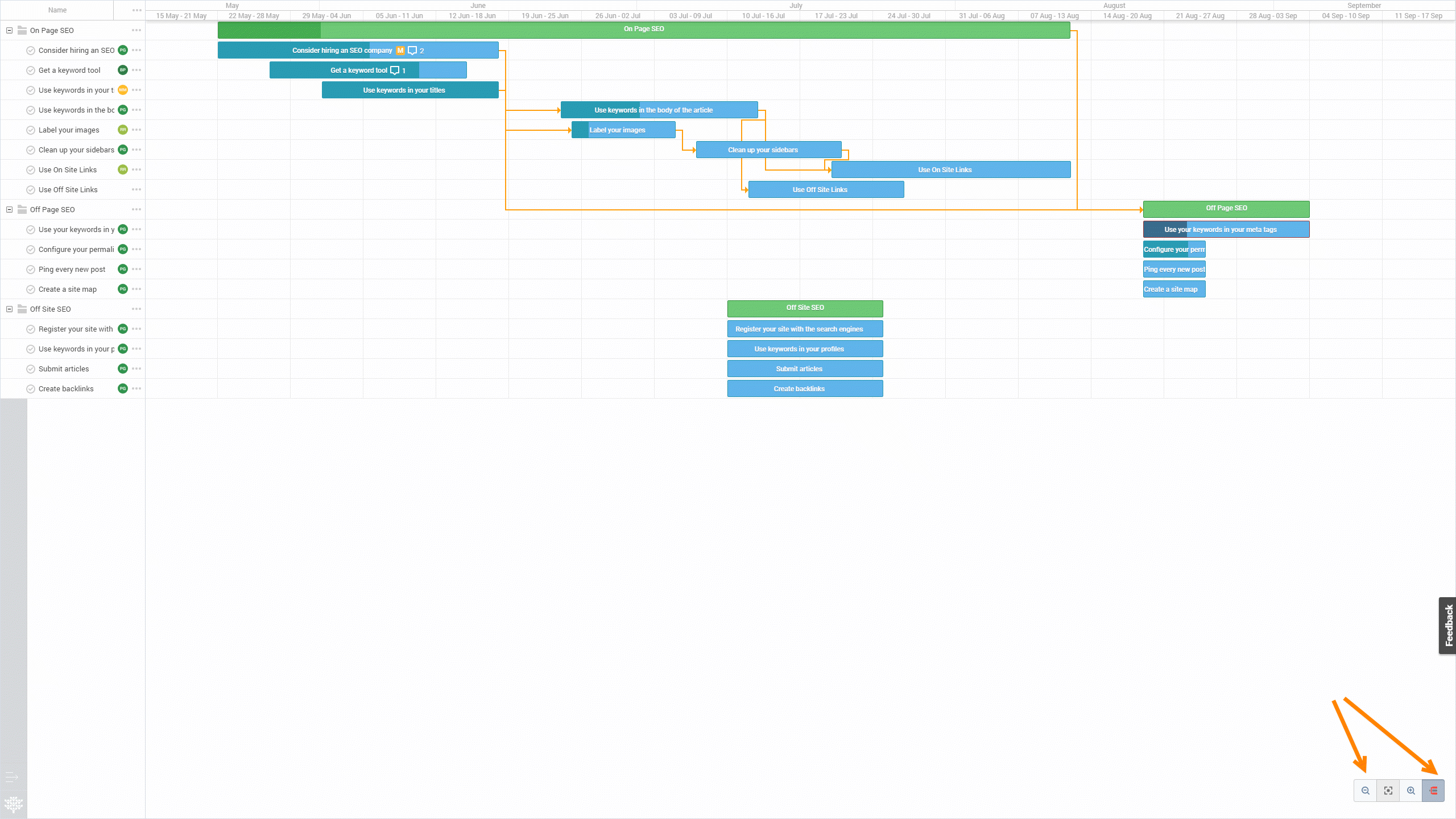Collapse the Off Site SEO group
Image resolution: width=1456 pixels, height=819 pixels.
pyautogui.click(x=9, y=309)
